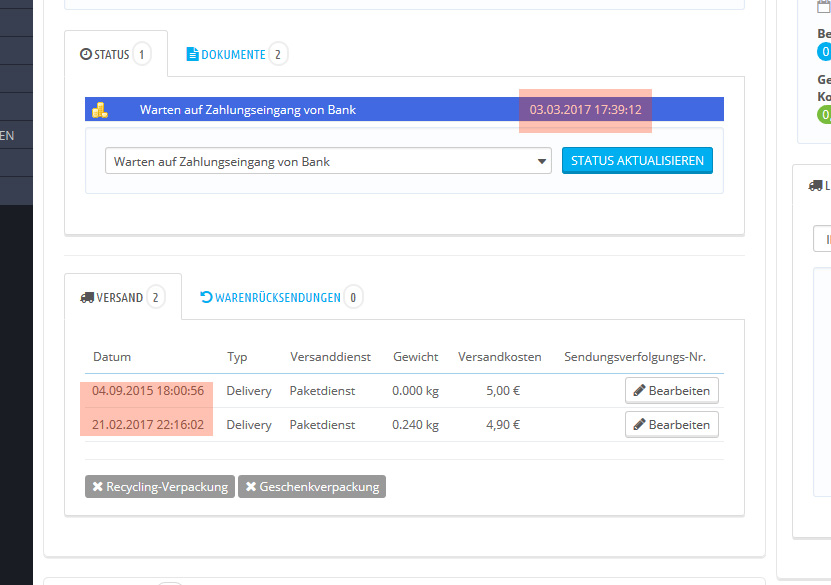
Task: Click the 0.000 kg weight cell
Action: point(416,391)
